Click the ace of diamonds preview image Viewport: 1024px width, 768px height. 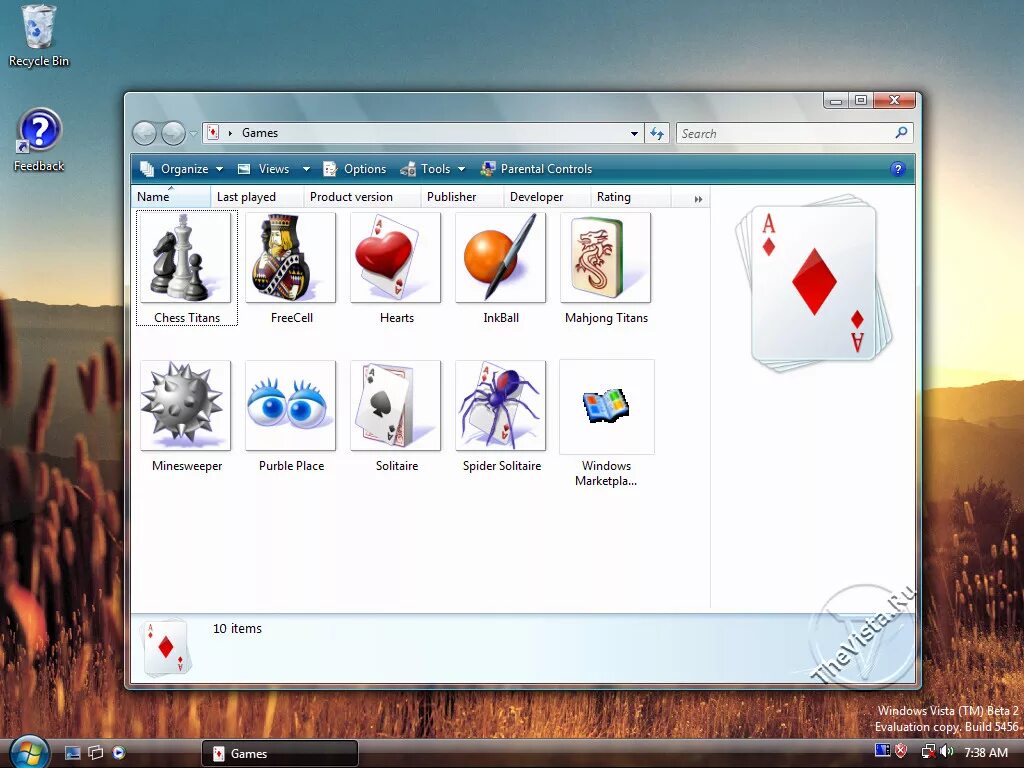(813, 283)
